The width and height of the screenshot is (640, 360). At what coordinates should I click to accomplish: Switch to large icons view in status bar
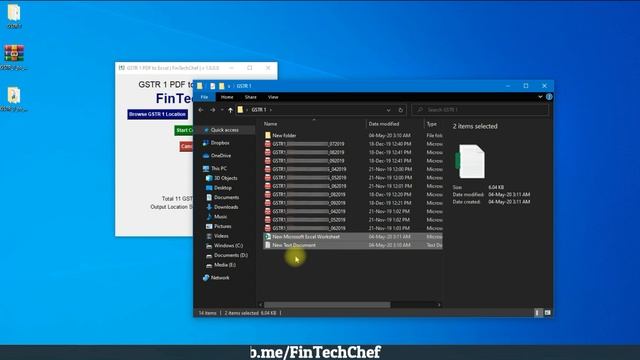547,313
